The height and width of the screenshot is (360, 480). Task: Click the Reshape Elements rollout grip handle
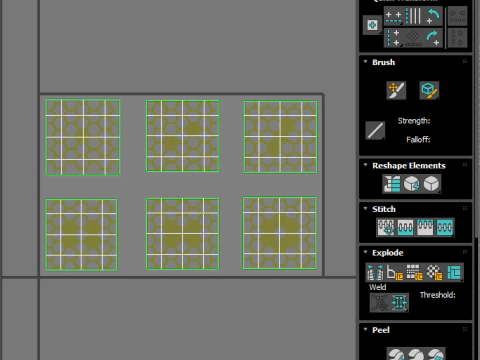coord(465,165)
